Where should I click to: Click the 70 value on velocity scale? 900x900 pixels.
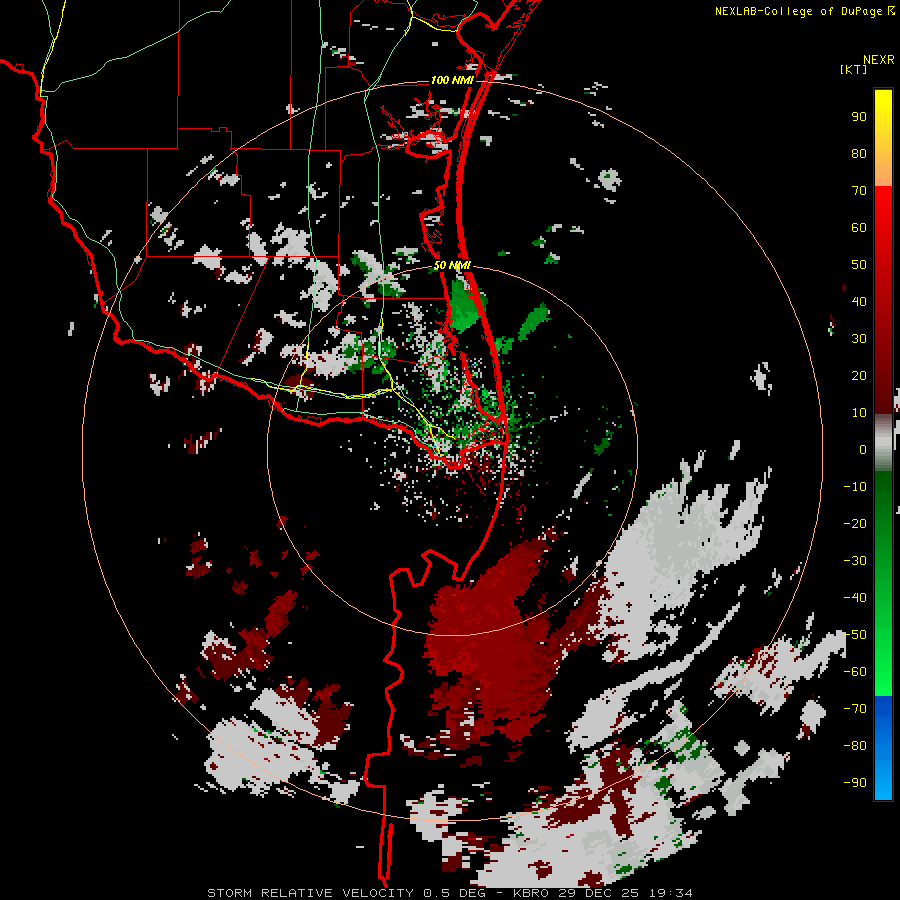[x=859, y=191]
